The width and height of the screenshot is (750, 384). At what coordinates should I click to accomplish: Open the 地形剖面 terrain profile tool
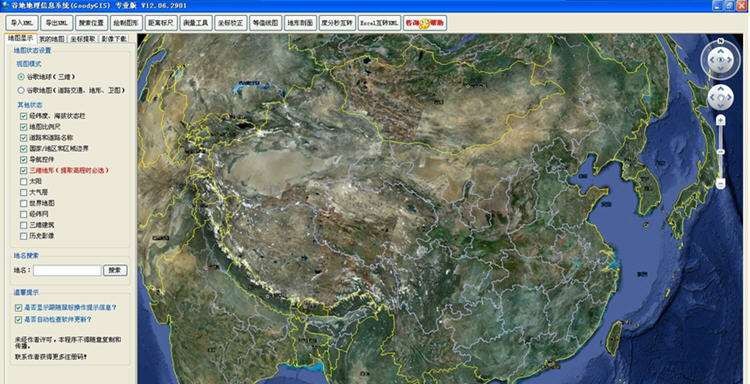tap(300, 22)
